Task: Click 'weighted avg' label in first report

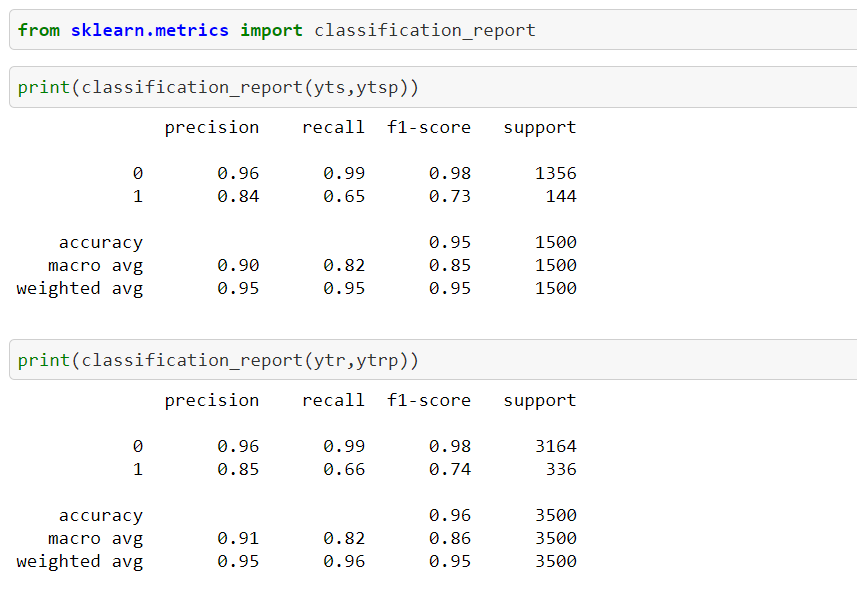Action: coord(80,289)
